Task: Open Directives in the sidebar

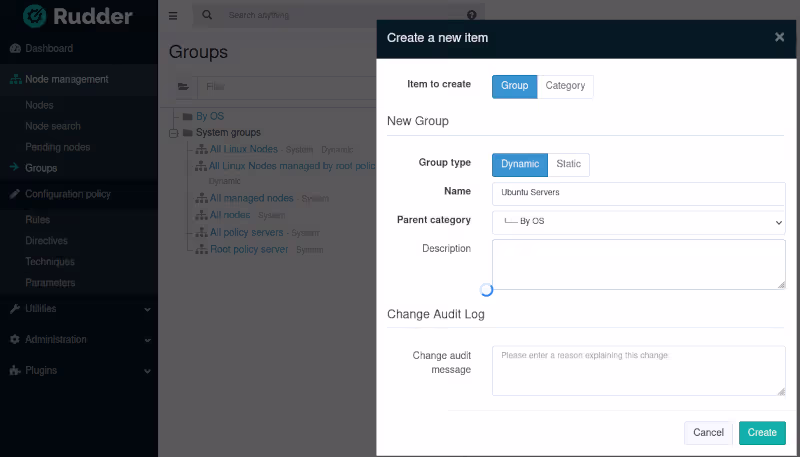Action: tap(47, 240)
